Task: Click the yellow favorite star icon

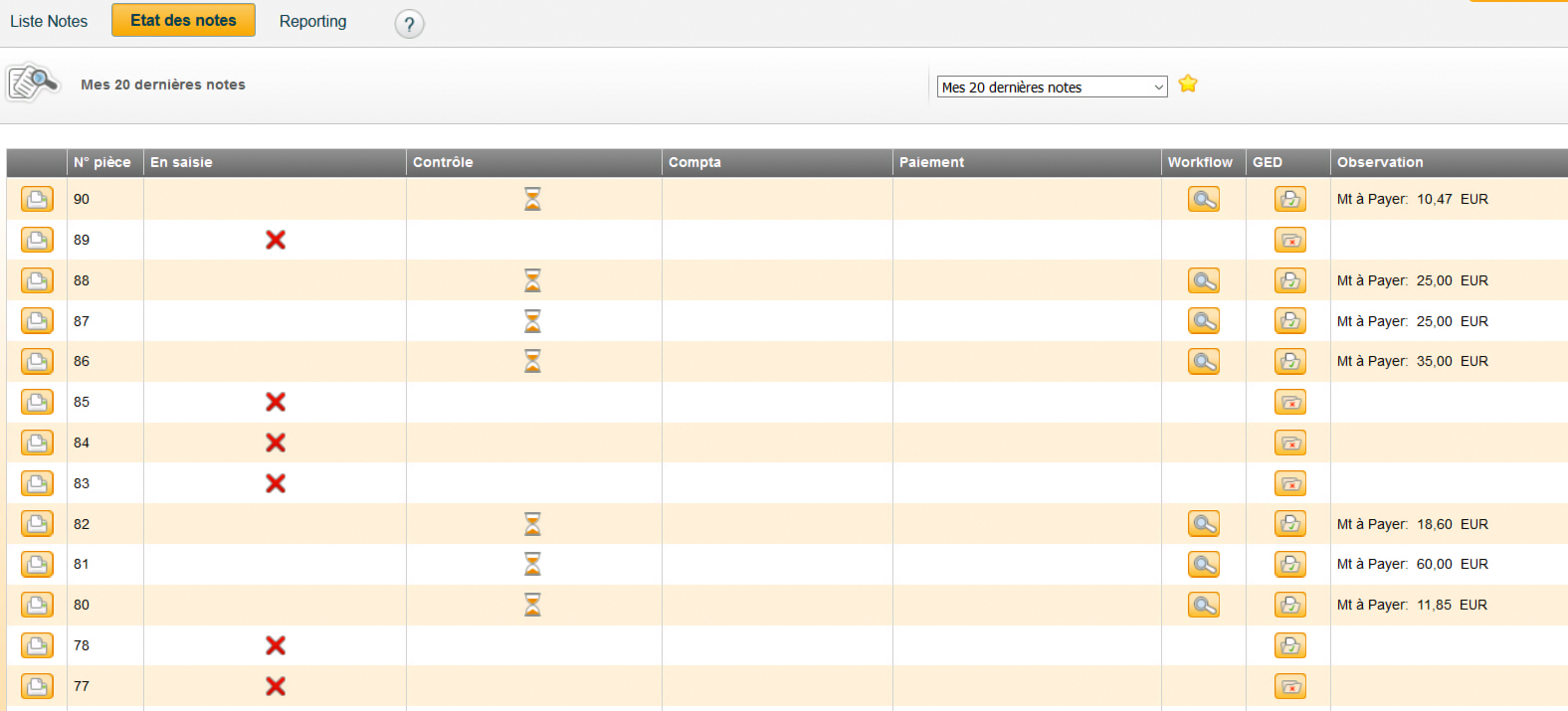Action: click(x=1187, y=85)
